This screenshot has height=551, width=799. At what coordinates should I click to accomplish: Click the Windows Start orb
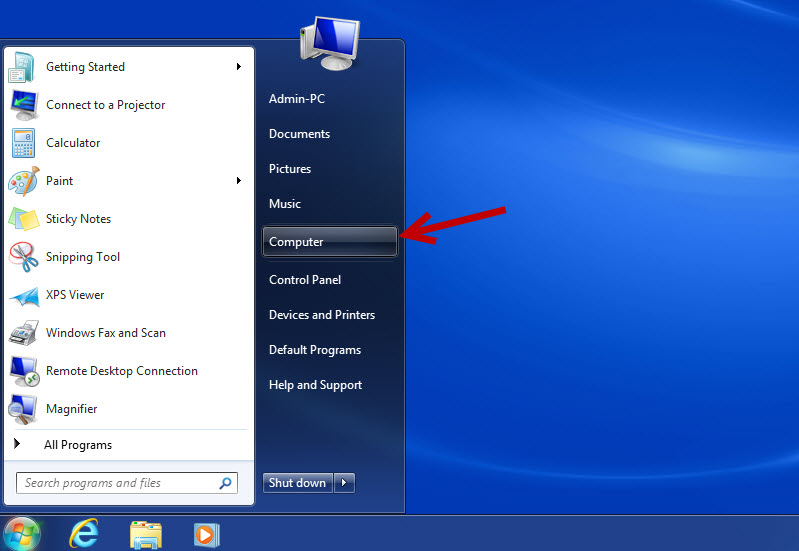[x=22, y=534]
